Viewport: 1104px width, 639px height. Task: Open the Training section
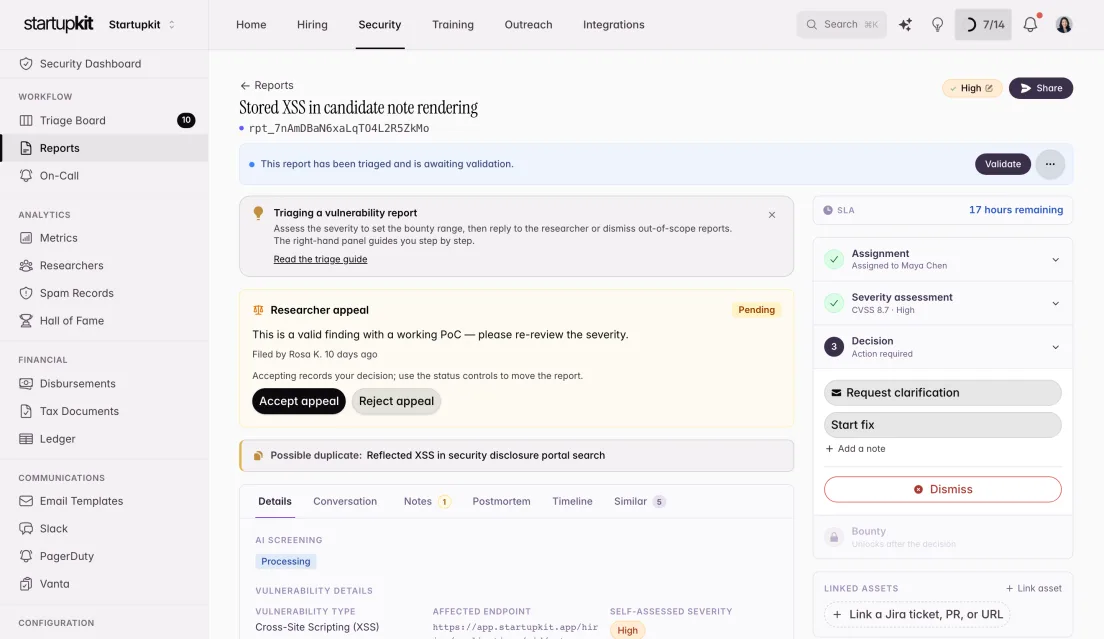453,25
